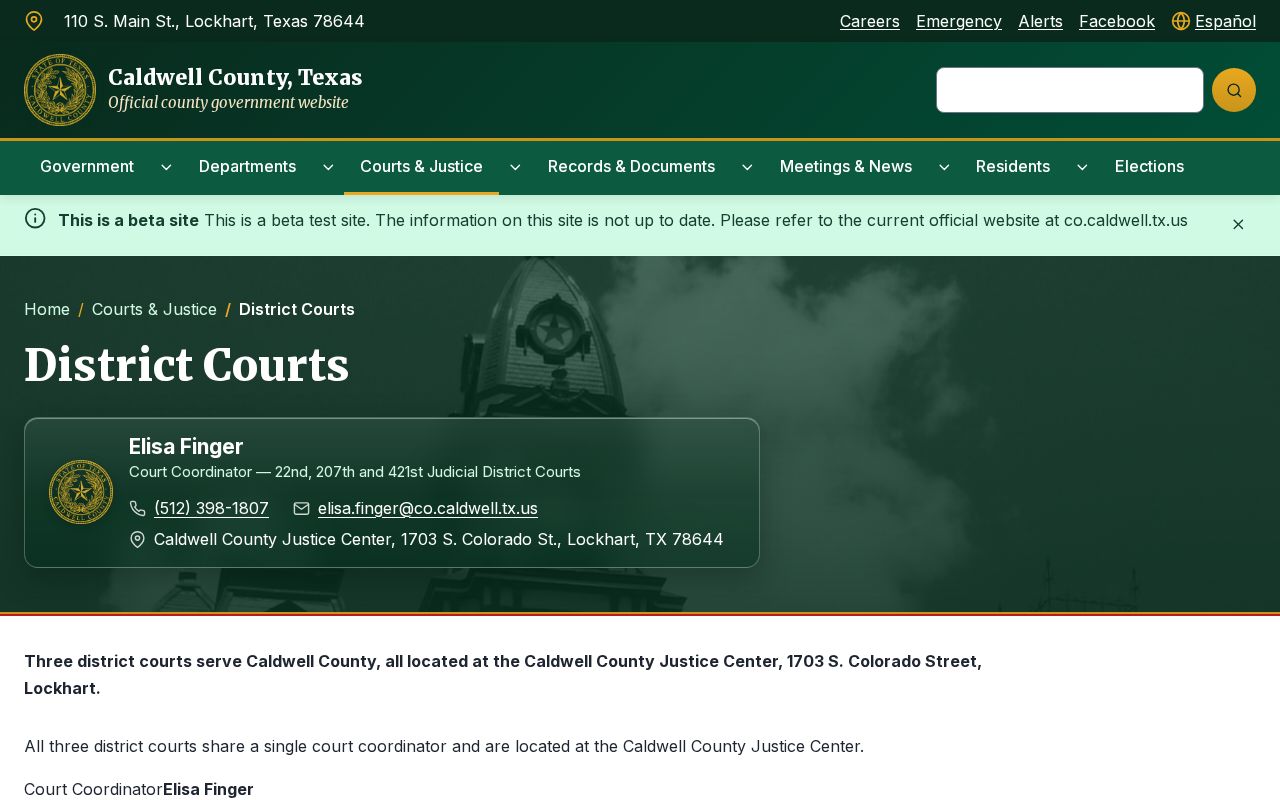This screenshot has height=800, width=1280.
Task: Click the Caldwell County, Texas site title
Action: point(235,77)
